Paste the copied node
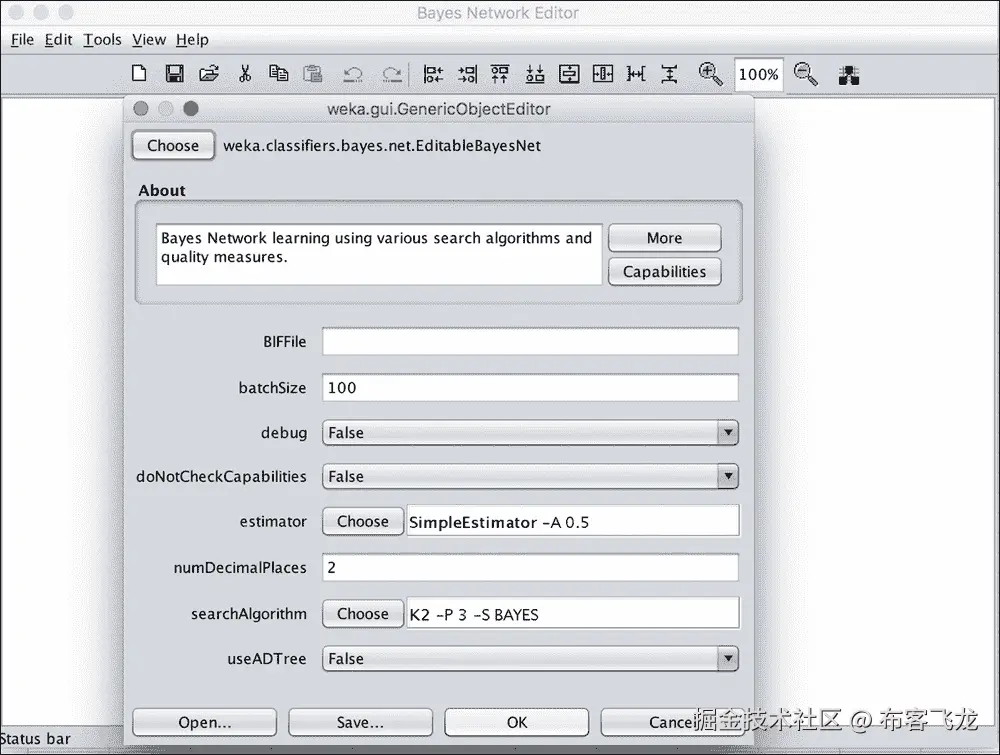 point(312,73)
